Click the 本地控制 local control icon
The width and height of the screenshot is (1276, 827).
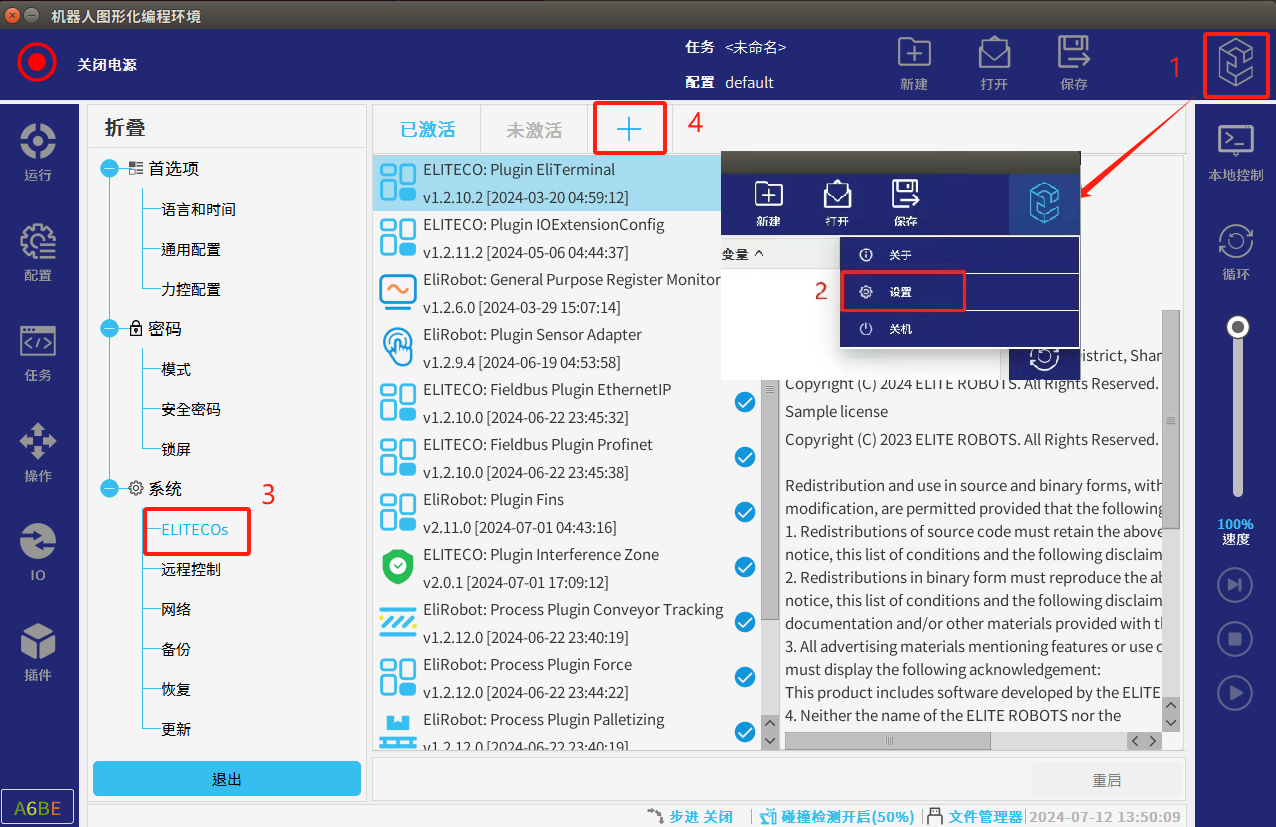[x=1236, y=151]
